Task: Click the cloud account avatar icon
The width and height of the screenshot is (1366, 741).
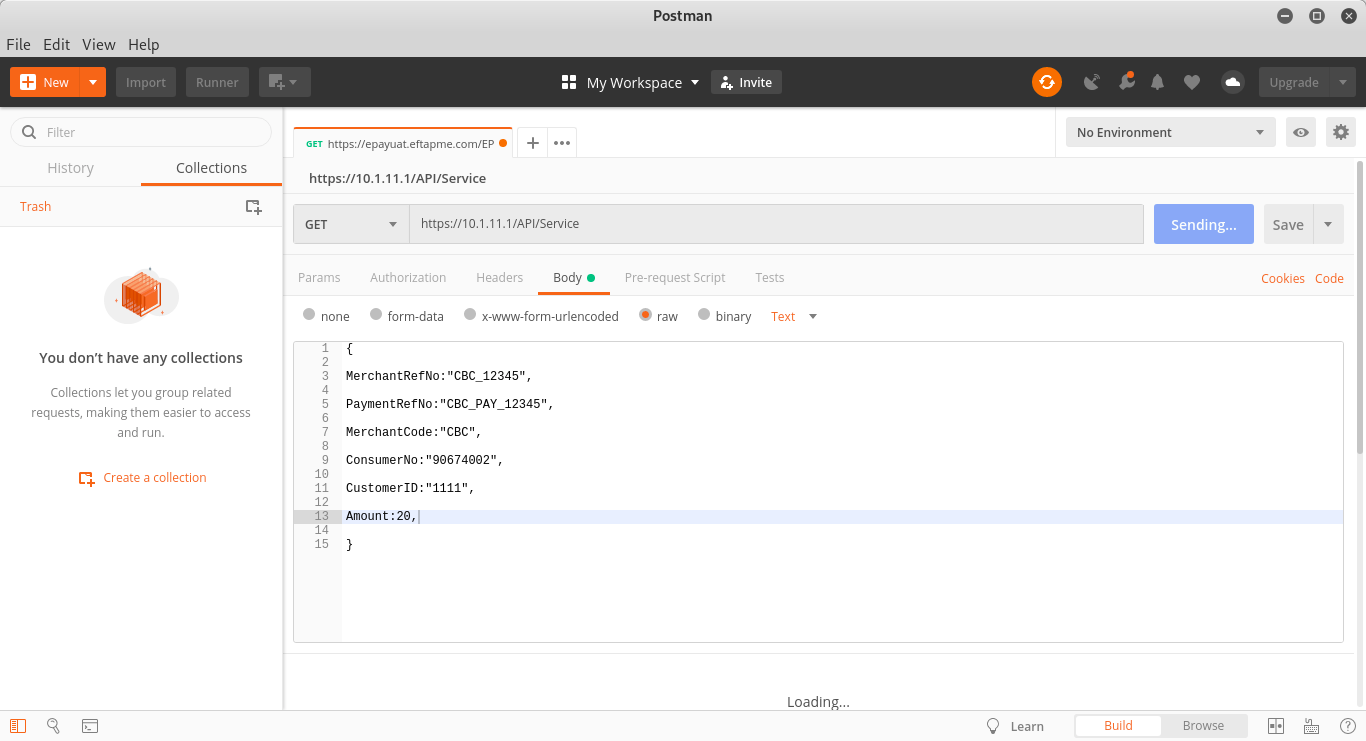Action: click(1233, 82)
